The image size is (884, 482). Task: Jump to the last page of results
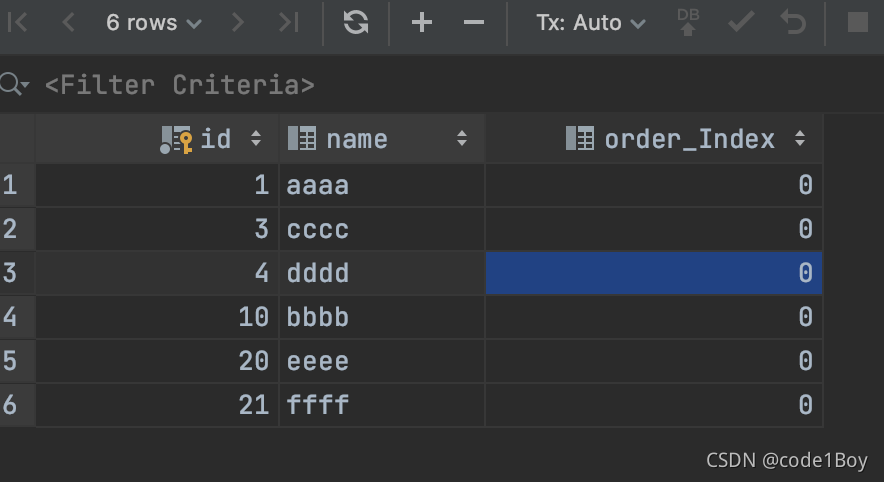(288, 23)
